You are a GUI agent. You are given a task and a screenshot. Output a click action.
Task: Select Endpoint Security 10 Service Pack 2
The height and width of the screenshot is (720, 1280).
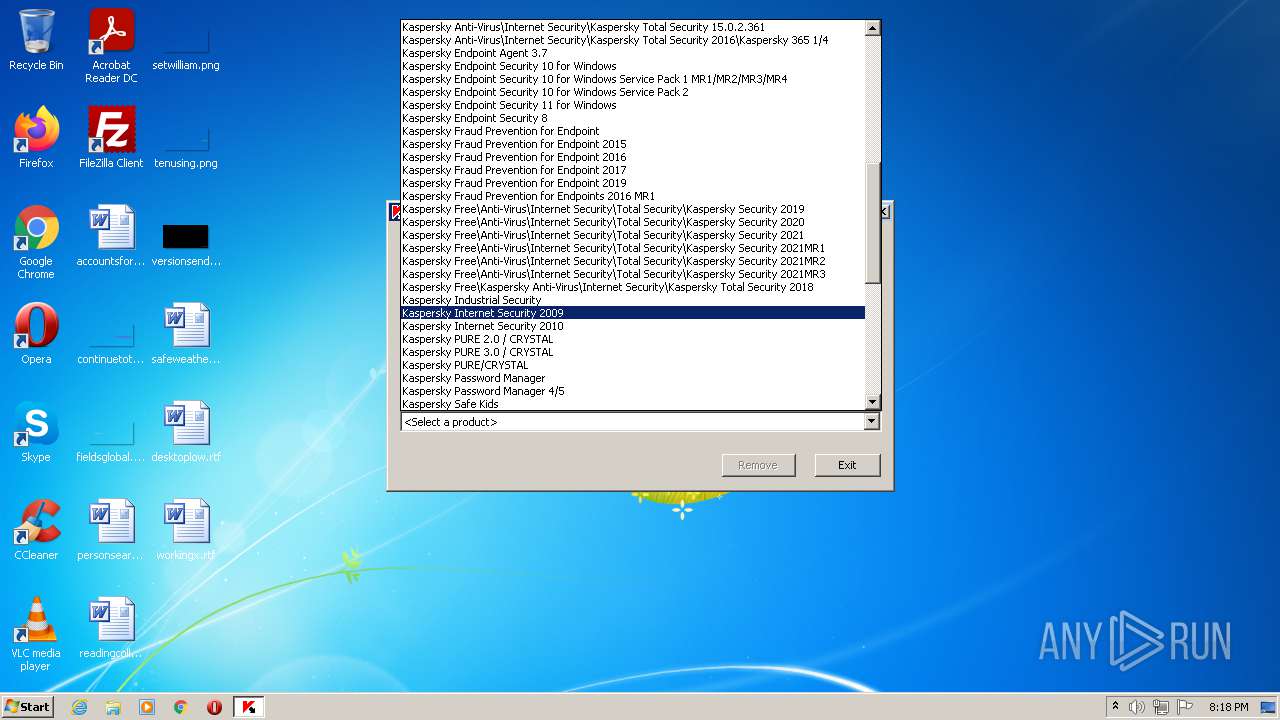(x=632, y=92)
